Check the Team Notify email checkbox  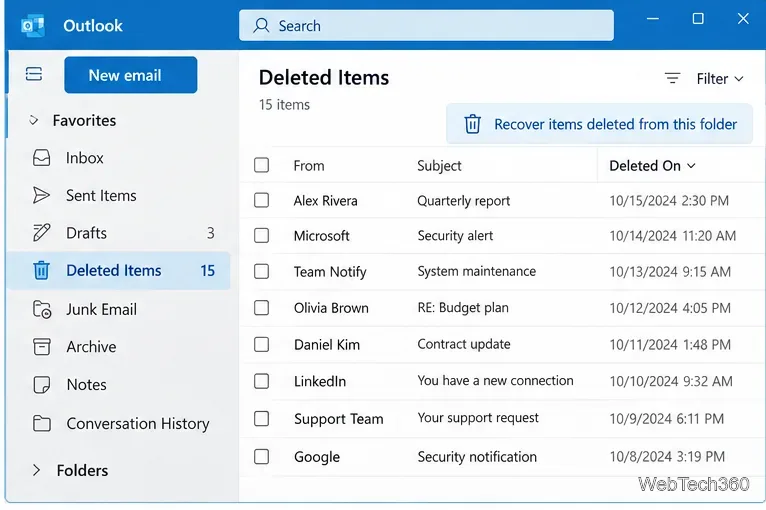coord(261,271)
